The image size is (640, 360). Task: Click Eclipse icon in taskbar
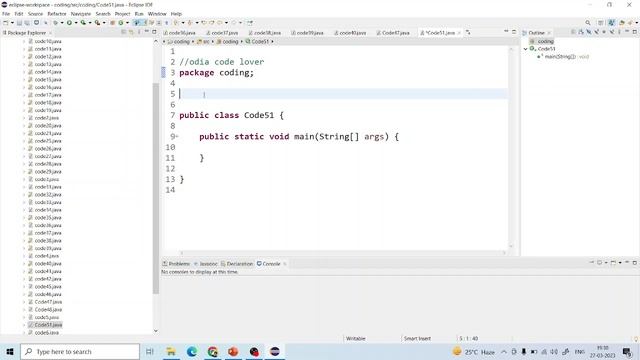(x=275, y=351)
